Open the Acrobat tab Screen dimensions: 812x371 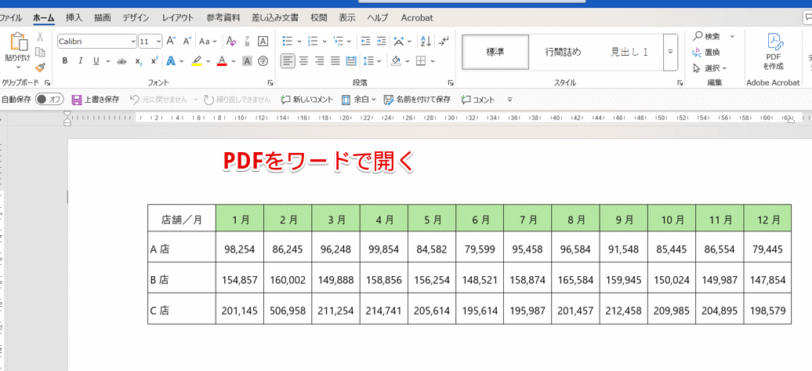(417, 18)
